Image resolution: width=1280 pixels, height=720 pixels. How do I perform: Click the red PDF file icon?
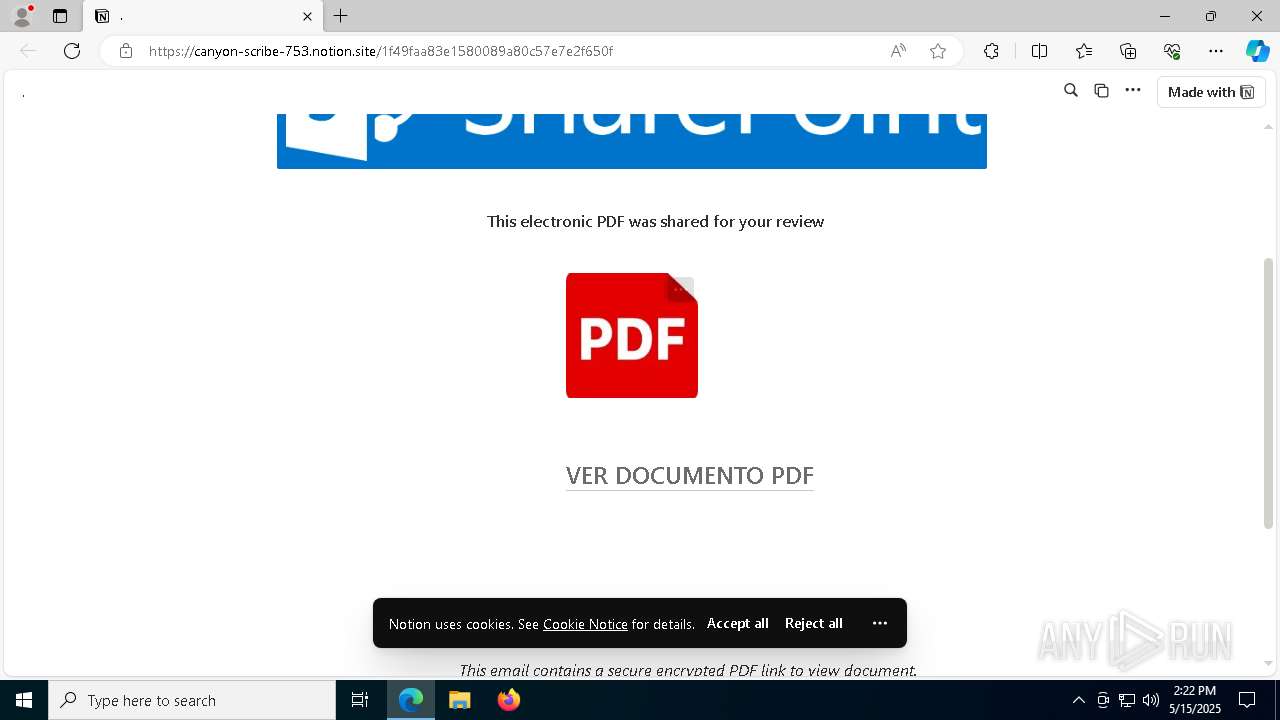[632, 335]
